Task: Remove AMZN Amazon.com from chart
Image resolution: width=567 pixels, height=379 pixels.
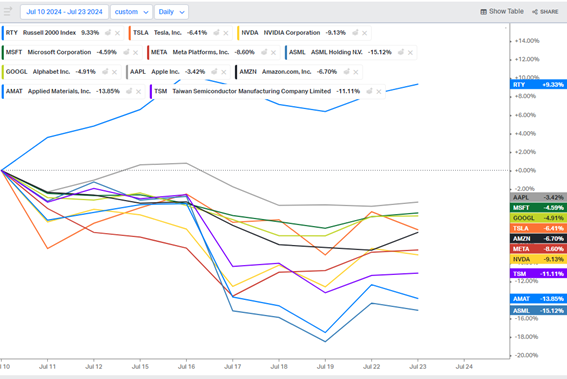Action: 356,72
